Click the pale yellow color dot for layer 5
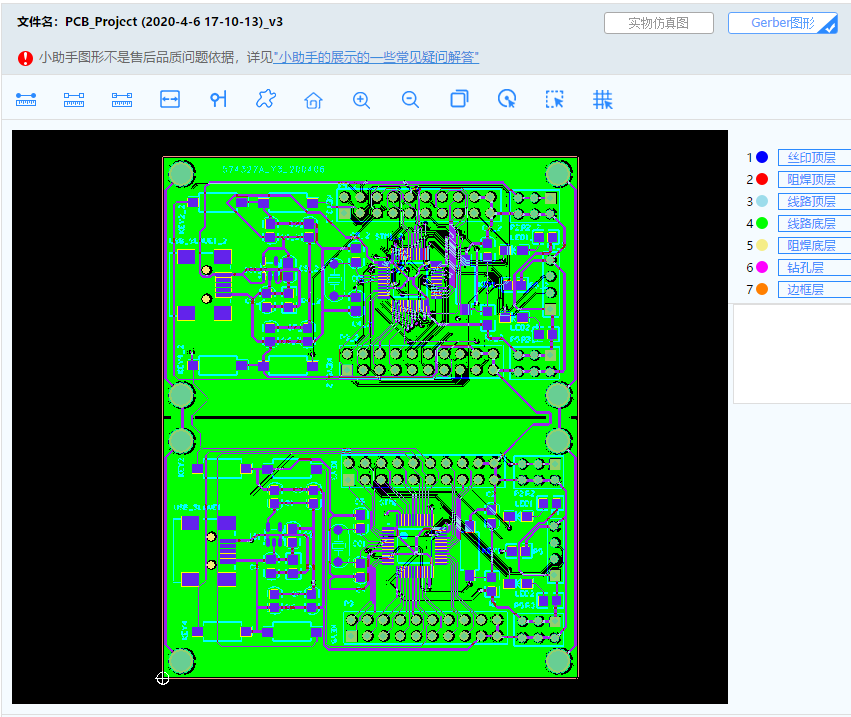This screenshot has width=851, height=717. click(x=762, y=245)
